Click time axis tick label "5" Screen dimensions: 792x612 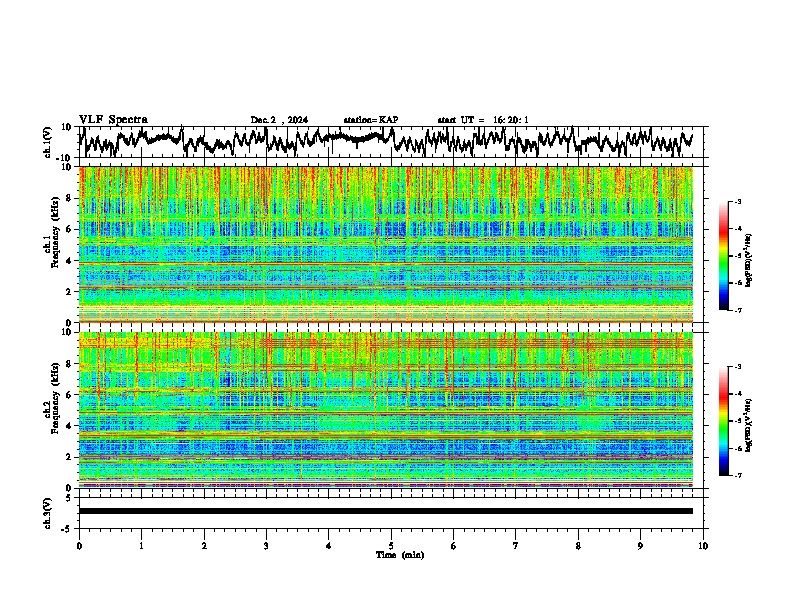(x=391, y=546)
